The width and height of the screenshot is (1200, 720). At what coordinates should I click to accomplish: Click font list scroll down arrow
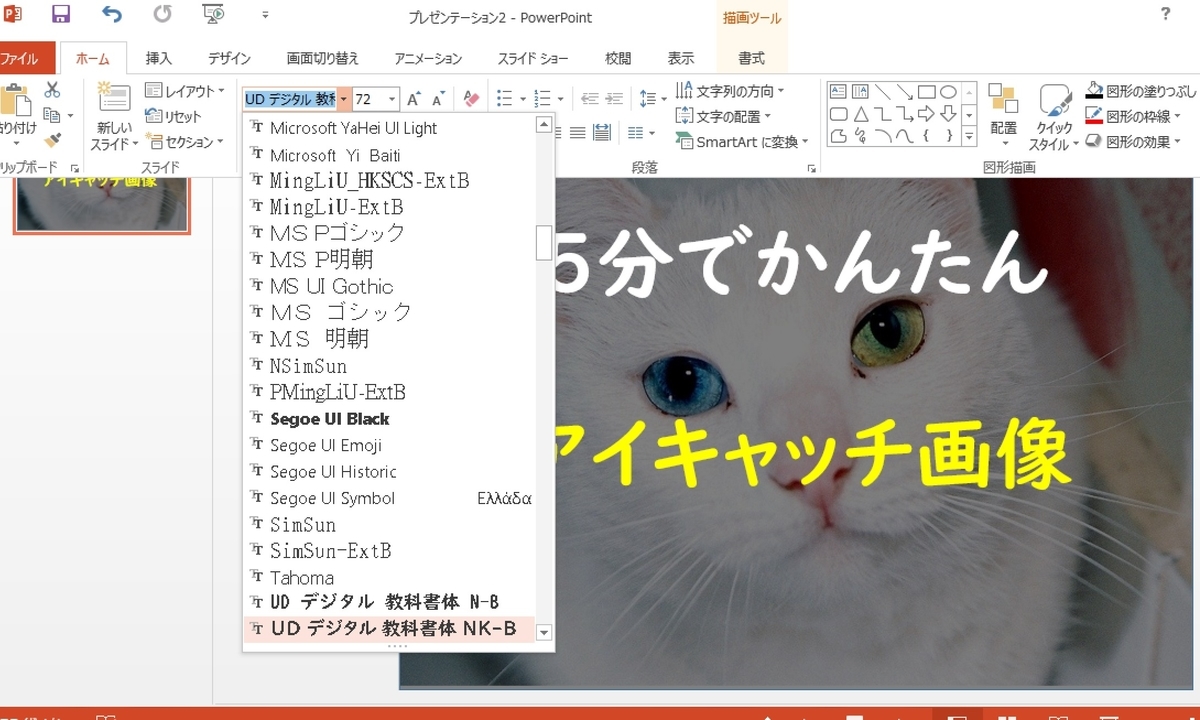pyautogui.click(x=544, y=632)
